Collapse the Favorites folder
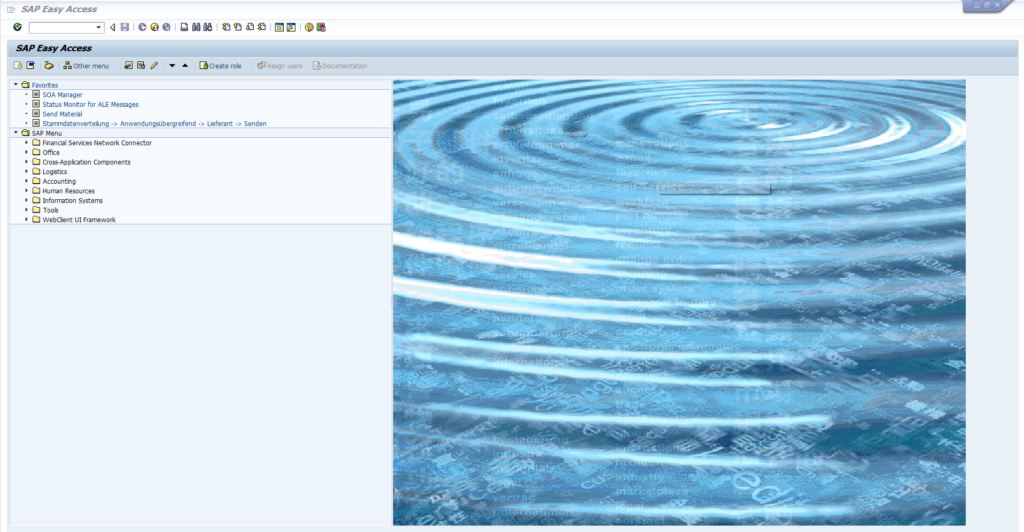This screenshot has height=532, width=1024. click(x=15, y=85)
